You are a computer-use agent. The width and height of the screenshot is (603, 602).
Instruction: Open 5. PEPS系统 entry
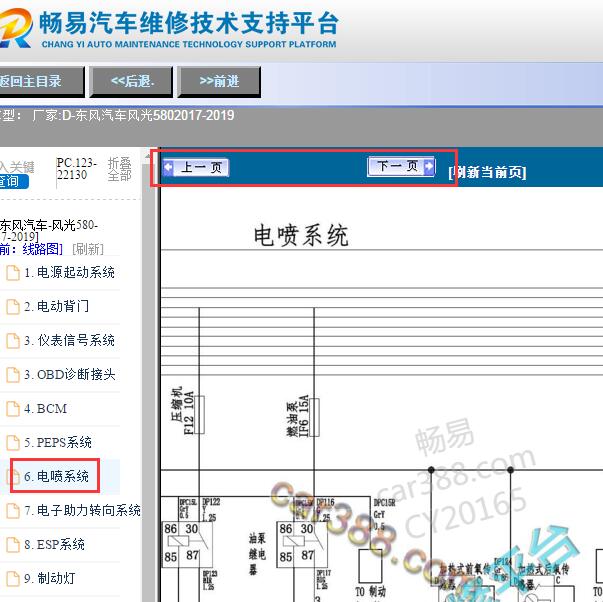click(x=58, y=442)
